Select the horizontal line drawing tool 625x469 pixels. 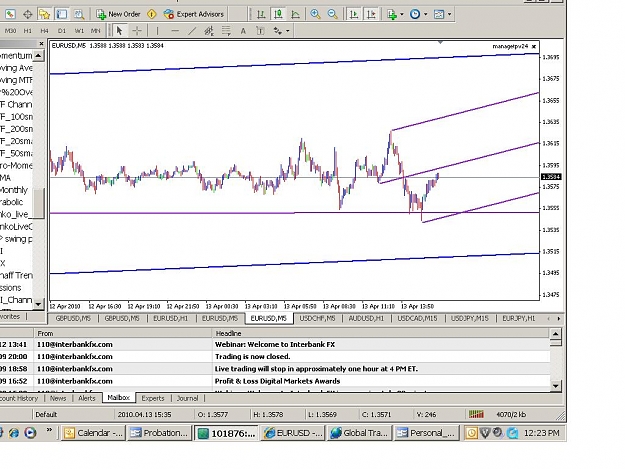175,31
